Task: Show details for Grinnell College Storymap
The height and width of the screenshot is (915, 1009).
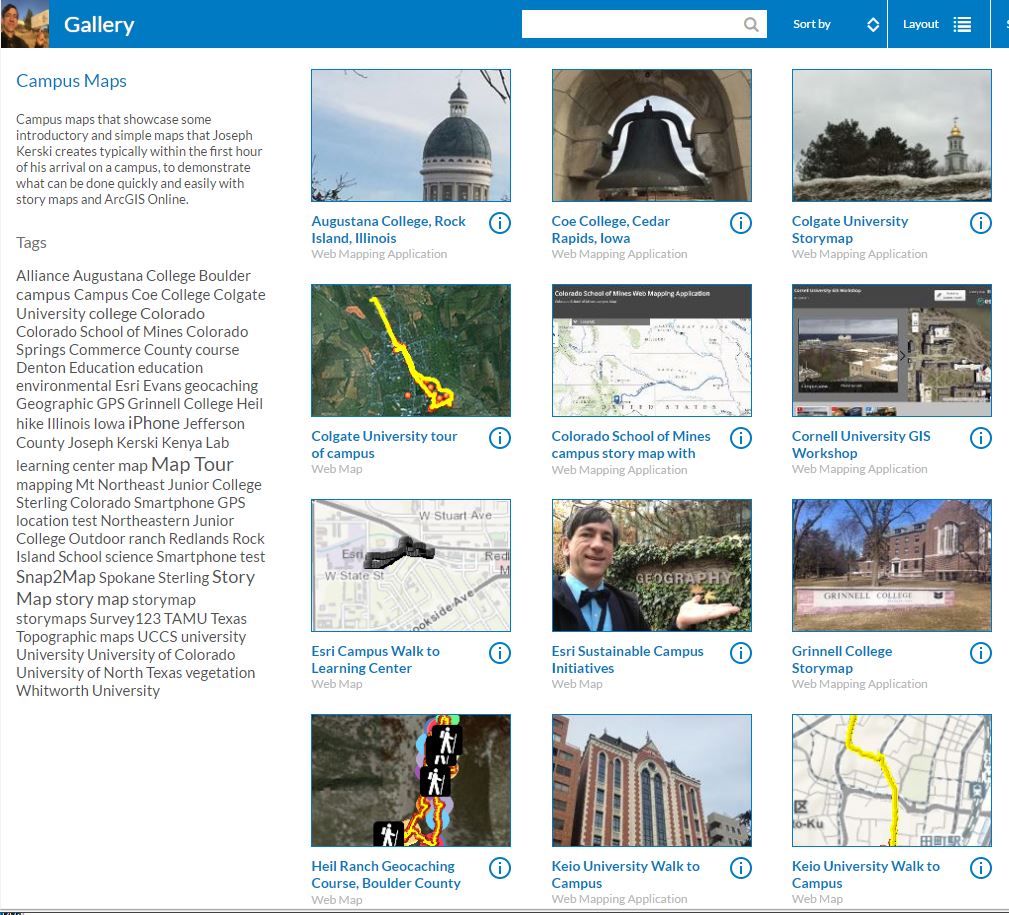Action: click(x=981, y=653)
